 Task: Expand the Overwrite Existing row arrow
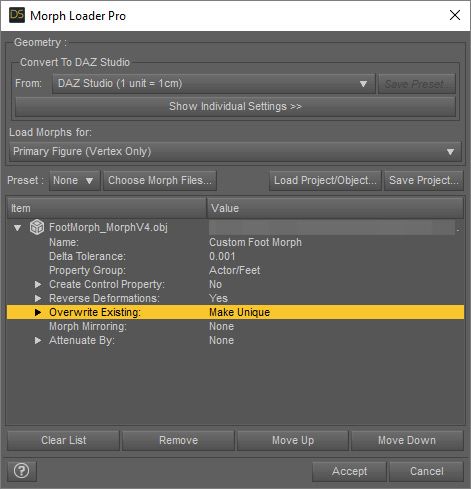[38, 312]
